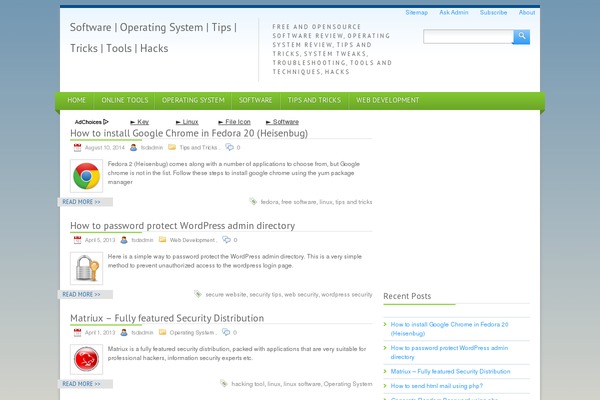The width and height of the screenshot is (600, 400).
Task: Click April 5, 2013 date text
Action: point(100,240)
